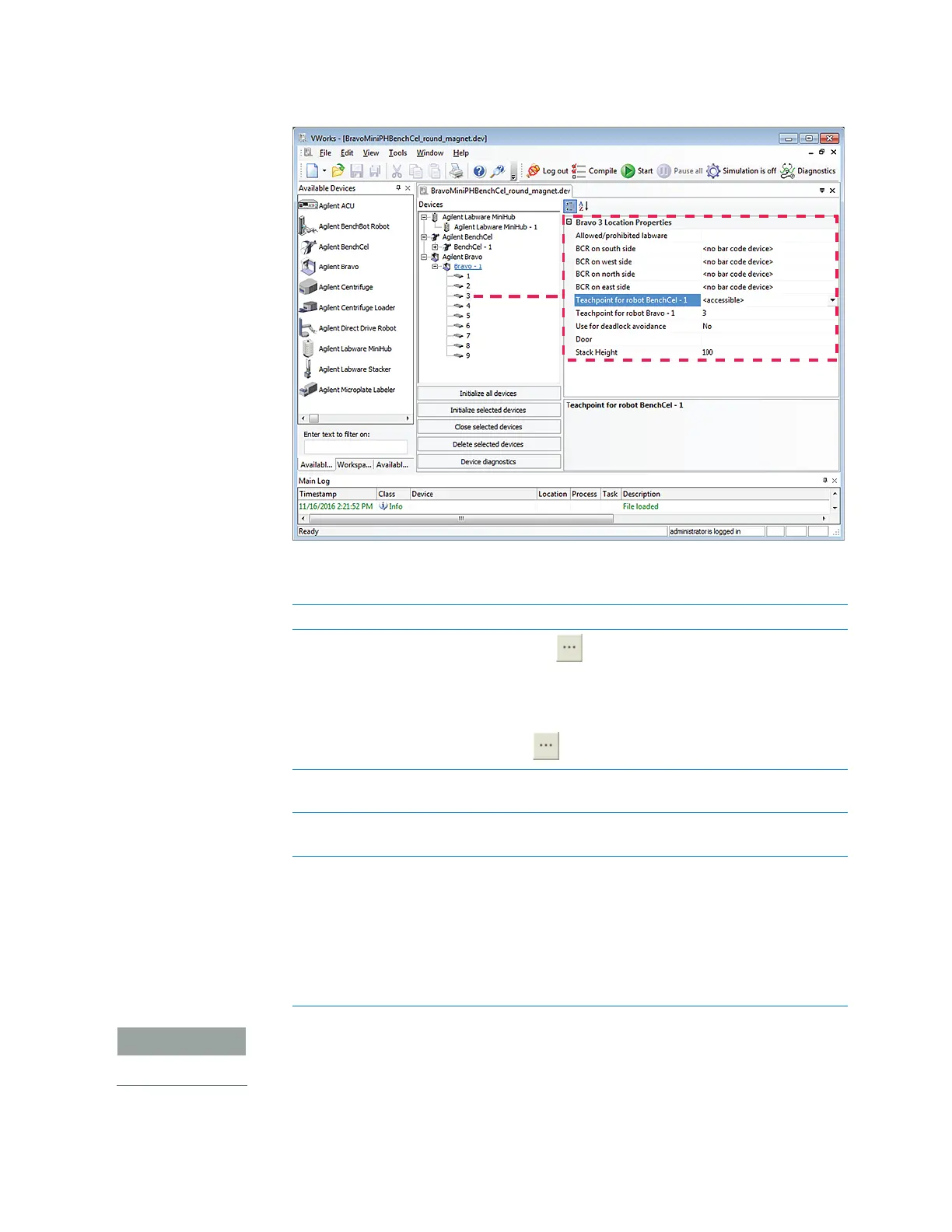Click the Save toolbar icon
952x1232 pixels.
(x=356, y=171)
